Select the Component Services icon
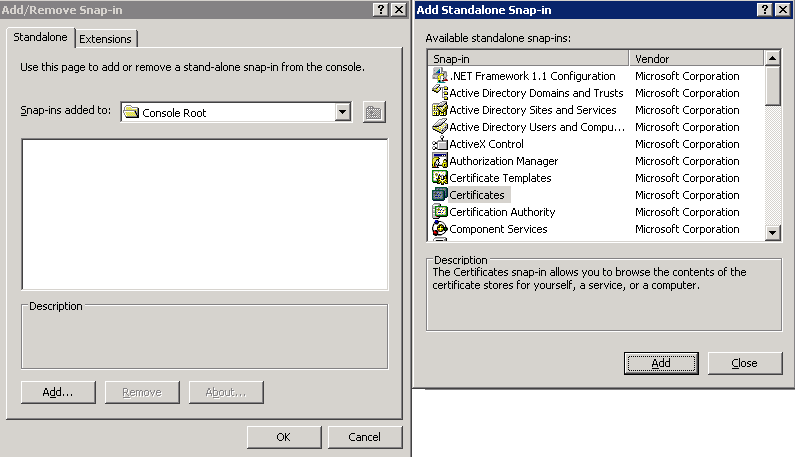 click(x=439, y=229)
